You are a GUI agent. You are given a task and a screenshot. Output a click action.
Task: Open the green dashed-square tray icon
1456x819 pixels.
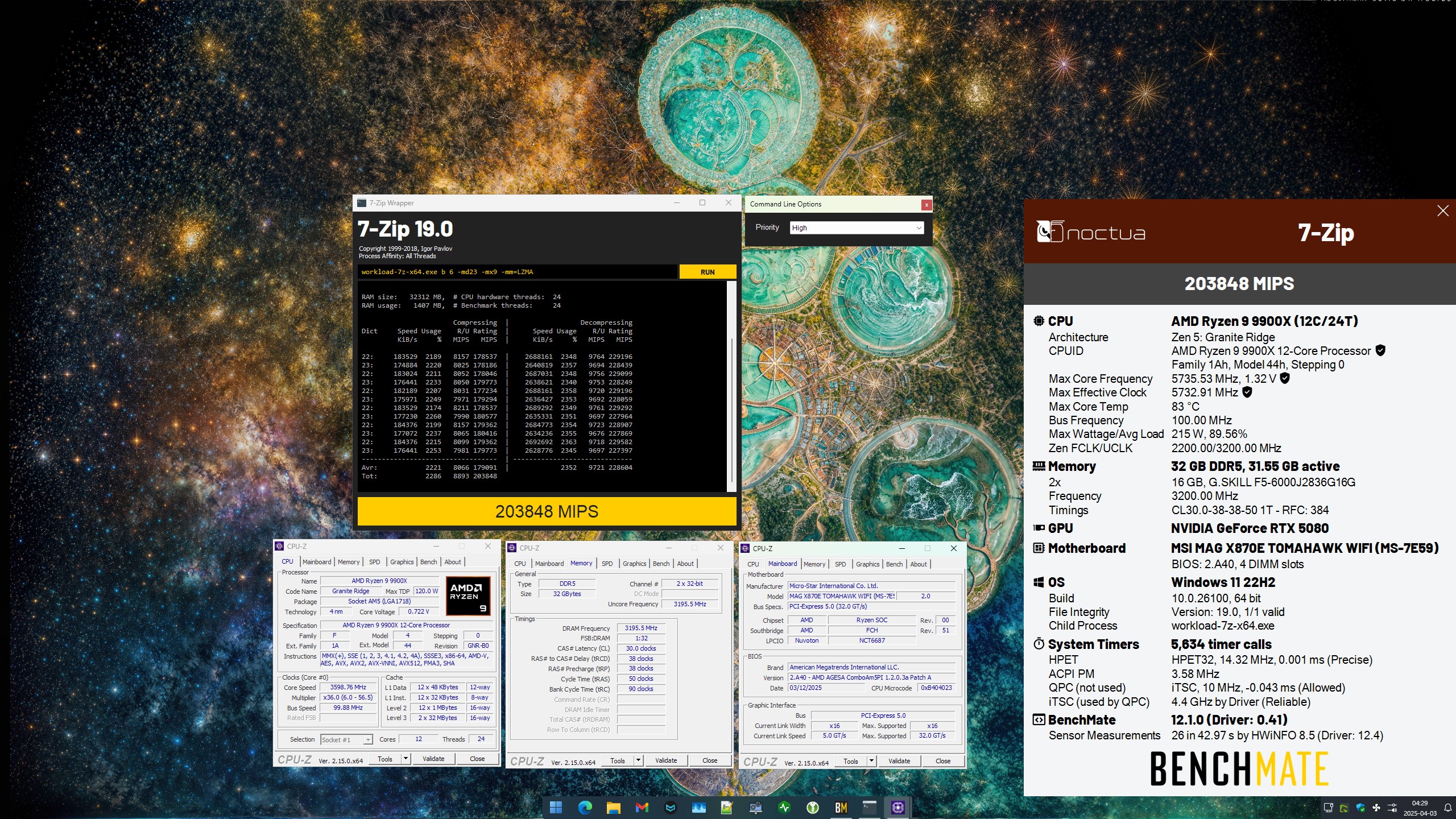pyautogui.click(x=1344, y=808)
